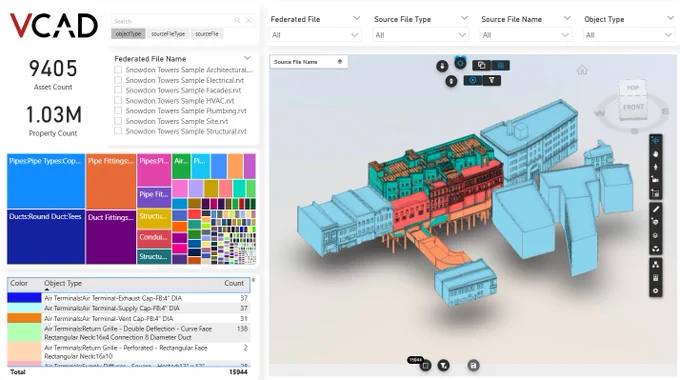The height and width of the screenshot is (380, 680).
Task: Click the funnel filter button at top
Action: pyautogui.click(x=491, y=80)
